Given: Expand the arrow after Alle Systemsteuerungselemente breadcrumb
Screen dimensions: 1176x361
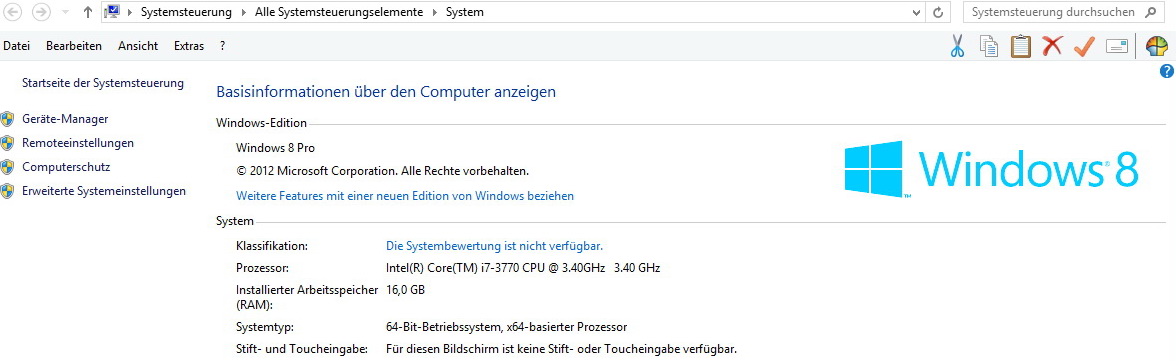Looking at the screenshot, I should [435, 13].
